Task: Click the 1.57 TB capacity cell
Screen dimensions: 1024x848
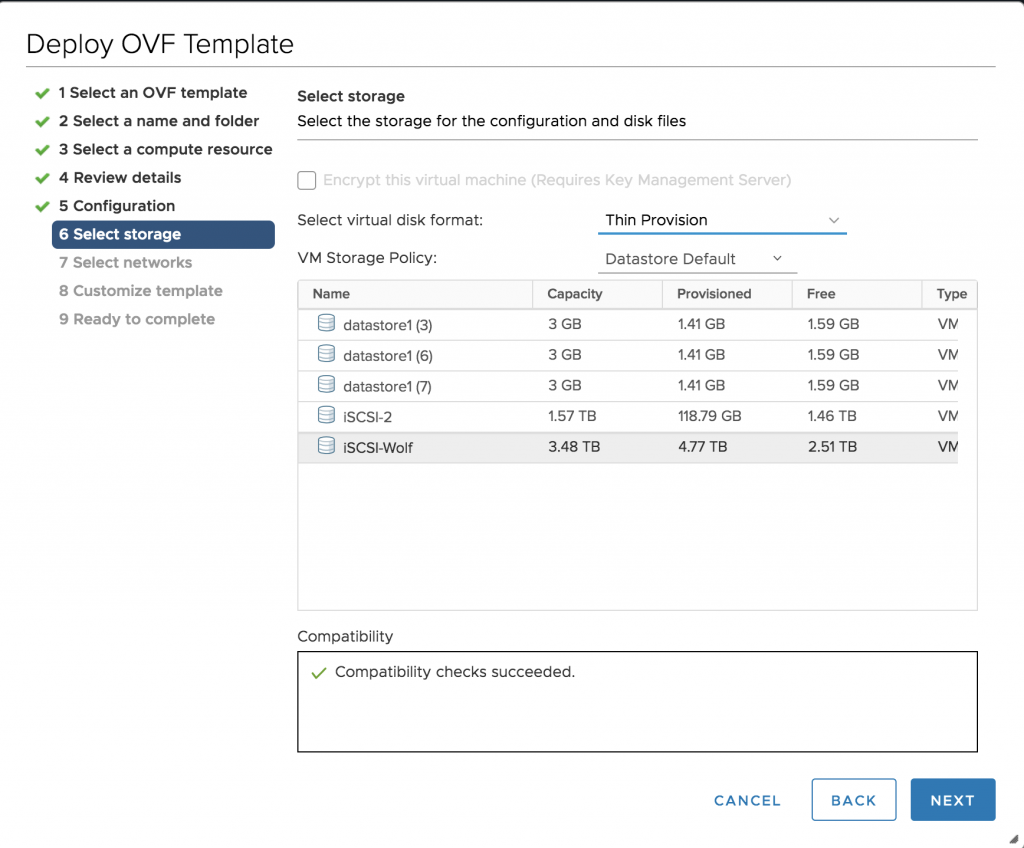Action: [571, 416]
